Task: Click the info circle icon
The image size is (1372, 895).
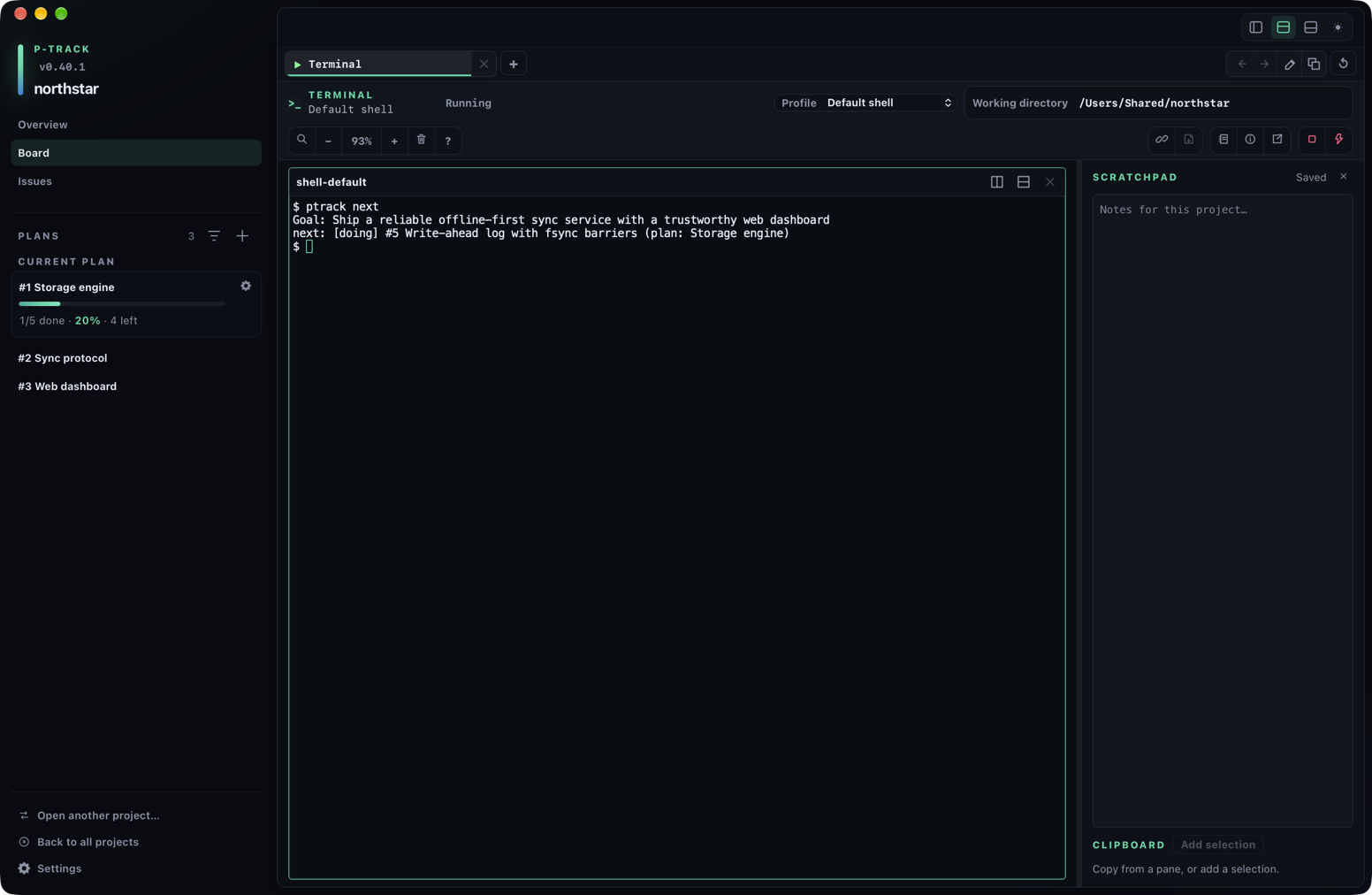Action: click(1250, 140)
